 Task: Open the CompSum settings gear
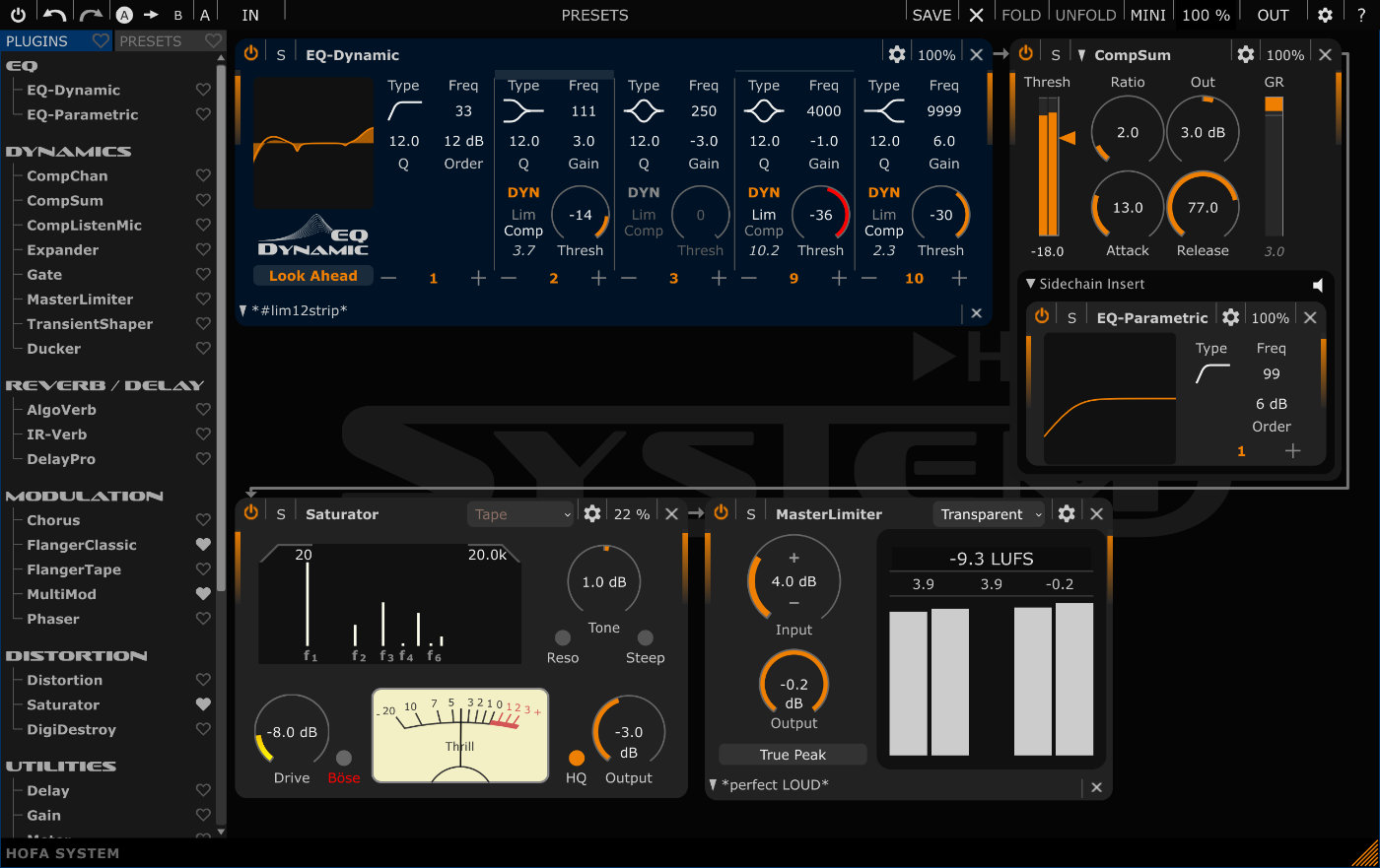point(1245,54)
